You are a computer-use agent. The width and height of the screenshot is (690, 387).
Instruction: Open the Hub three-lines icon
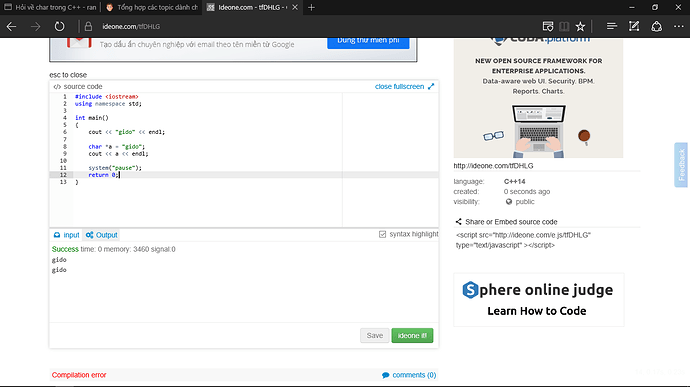pyautogui.click(x=612, y=26)
